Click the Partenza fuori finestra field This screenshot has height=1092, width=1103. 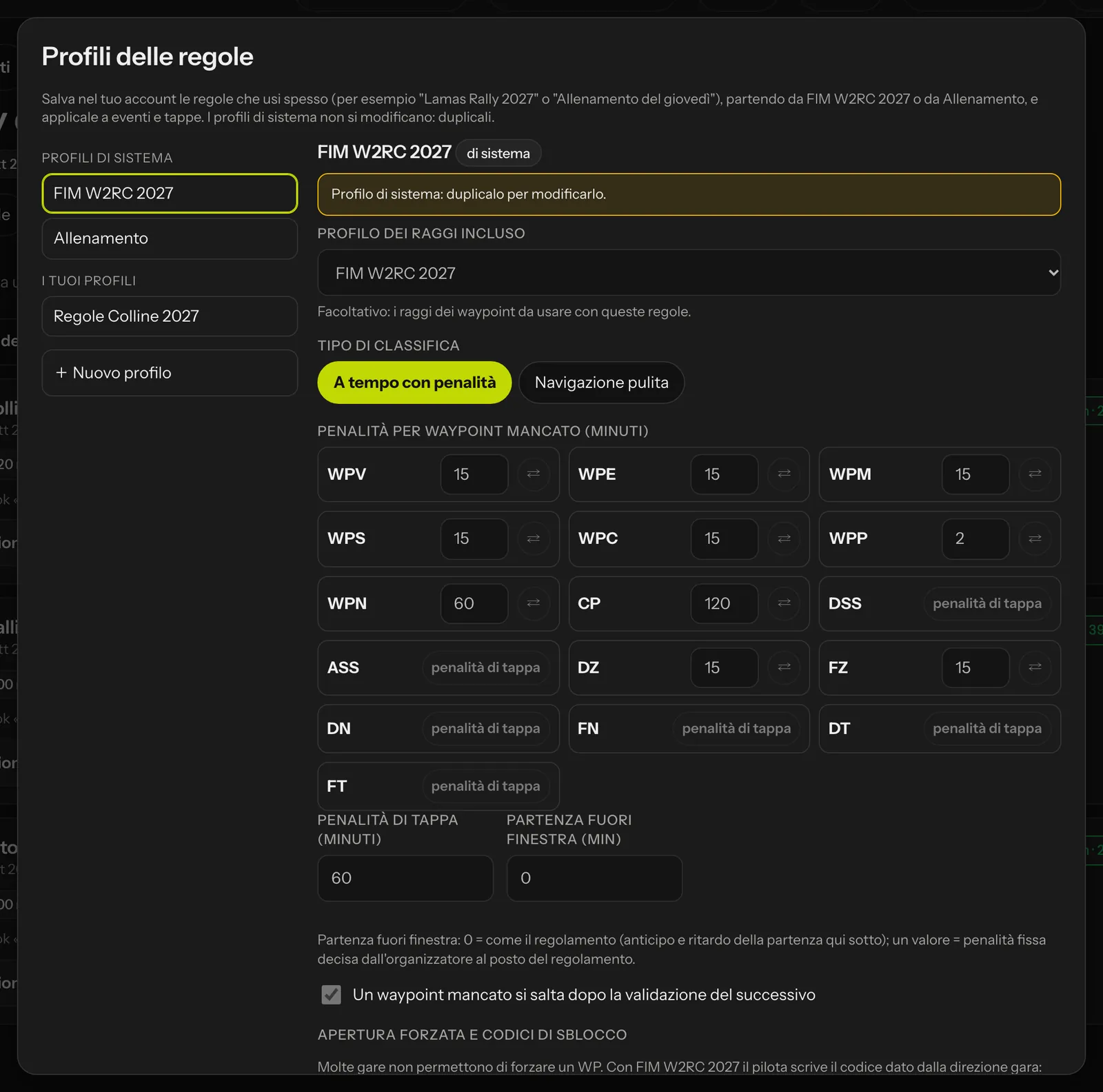coord(594,878)
